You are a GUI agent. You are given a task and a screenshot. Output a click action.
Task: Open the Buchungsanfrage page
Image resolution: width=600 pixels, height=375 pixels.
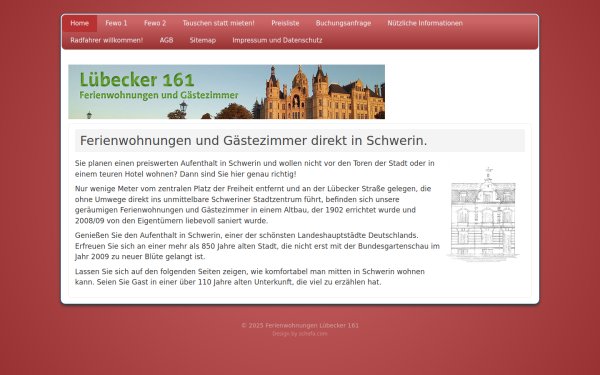343,23
